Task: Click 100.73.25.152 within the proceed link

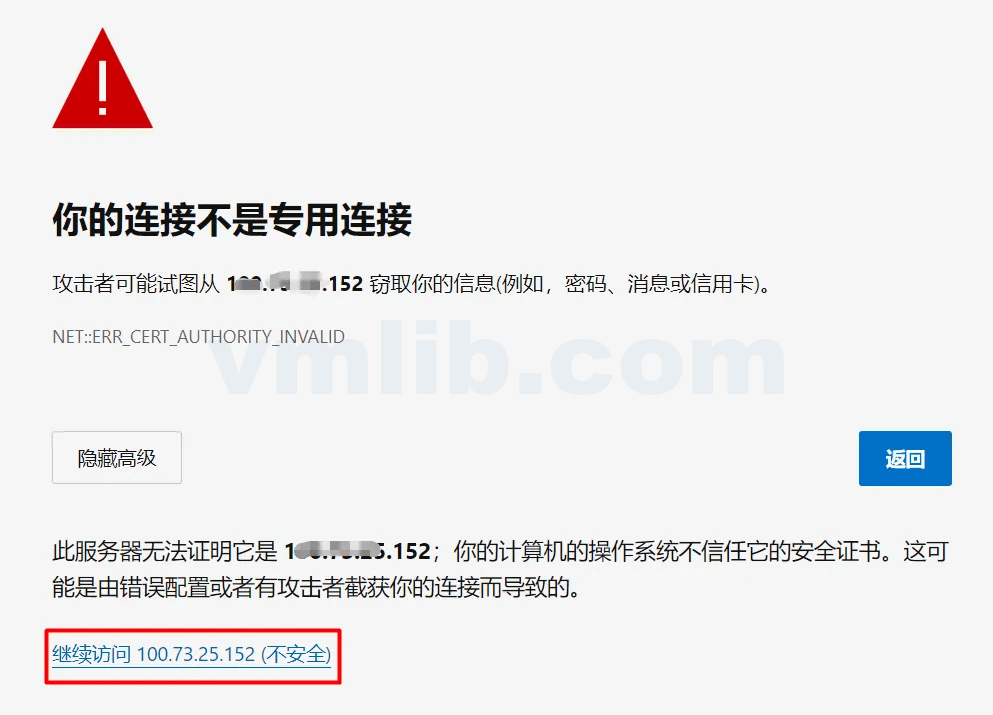Action: click(196, 654)
